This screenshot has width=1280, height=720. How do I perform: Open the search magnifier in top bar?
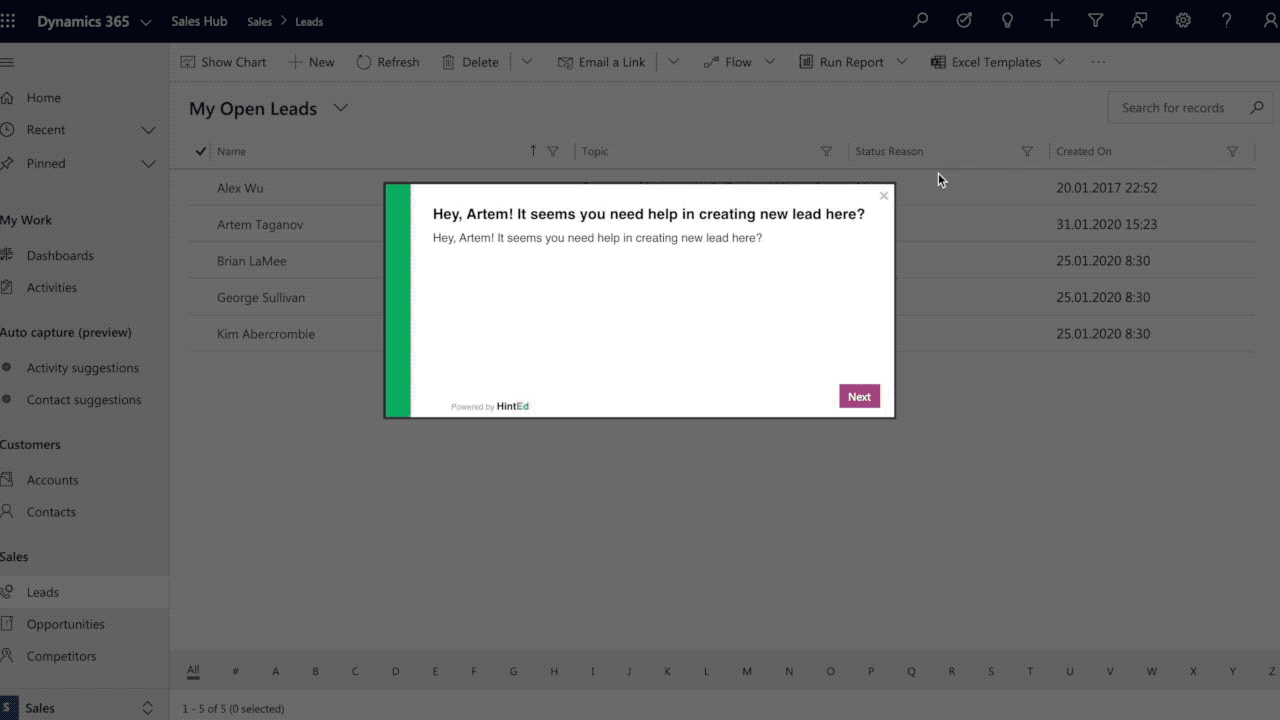pyautogui.click(x=920, y=21)
